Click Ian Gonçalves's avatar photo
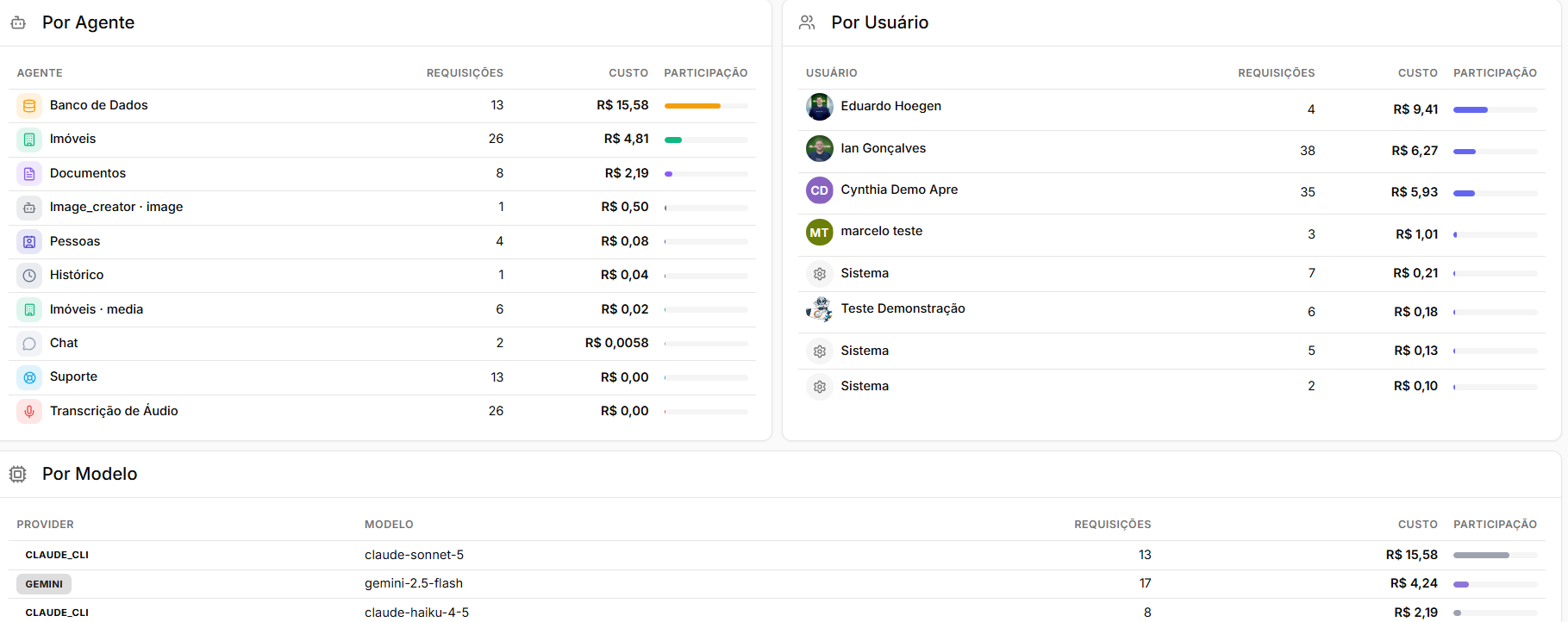The width and height of the screenshot is (1568, 622). click(x=820, y=149)
